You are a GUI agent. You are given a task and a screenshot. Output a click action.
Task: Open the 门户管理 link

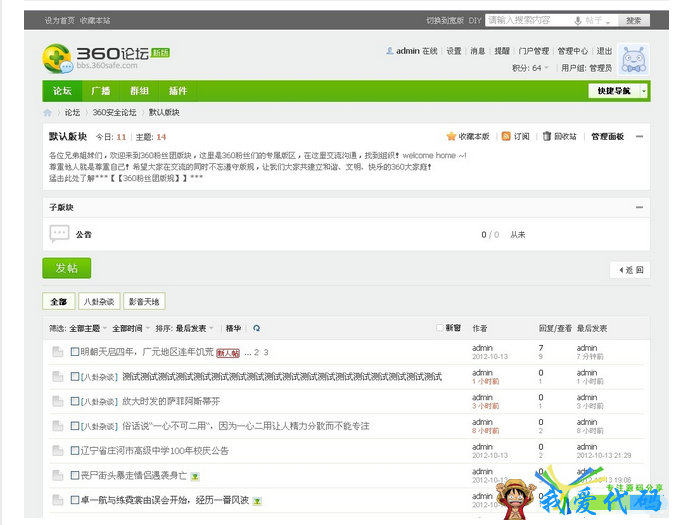tap(534, 51)
